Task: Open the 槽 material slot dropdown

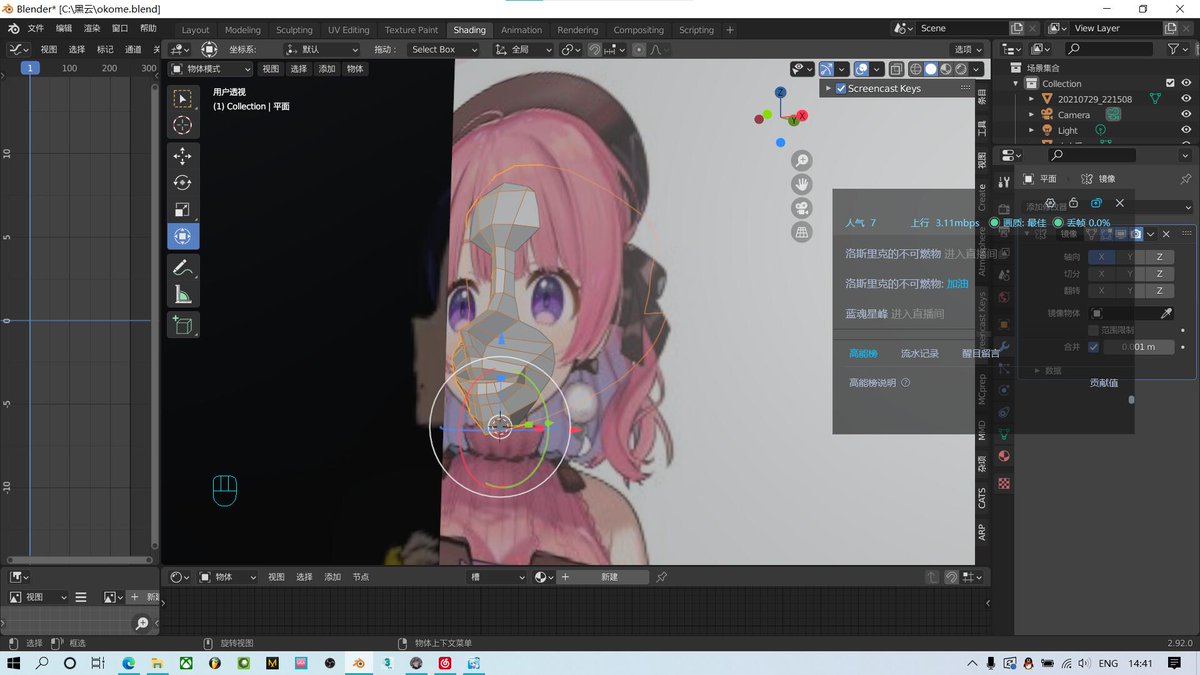Action: click(x=496, y=577)
